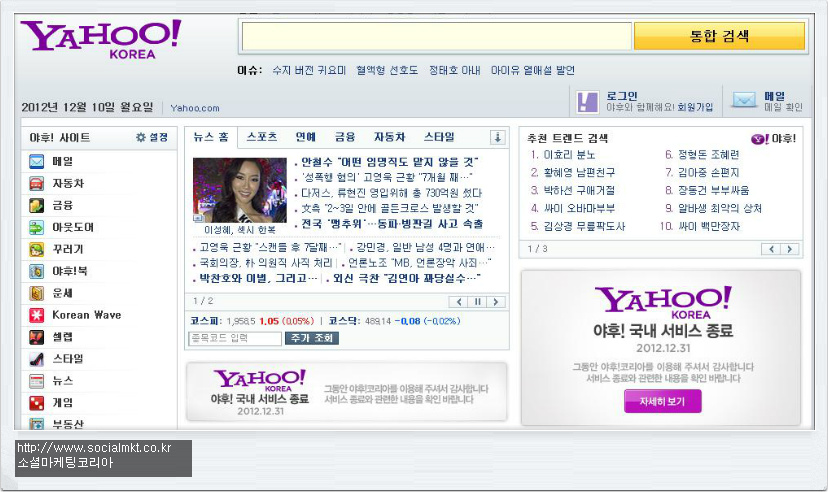Show the next trend search page
The height and width of the screenshot is (492, 828).
(x=789, y=249)
